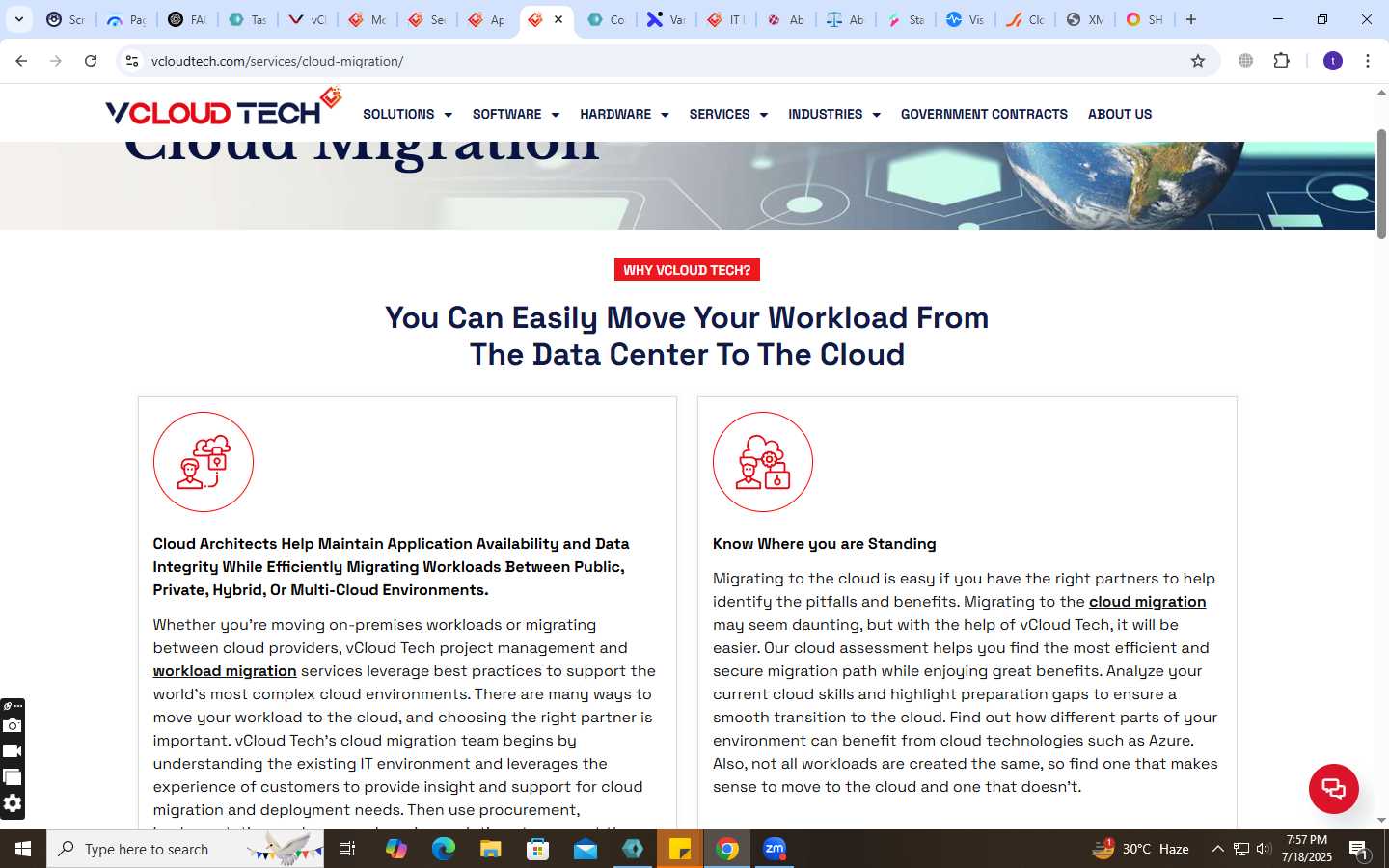Launch Copilot from the taskbar

395,849
